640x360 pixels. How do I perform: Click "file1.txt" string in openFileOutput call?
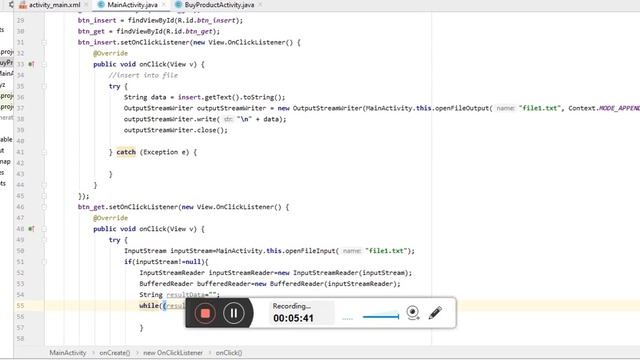click(x=540, y=108)
